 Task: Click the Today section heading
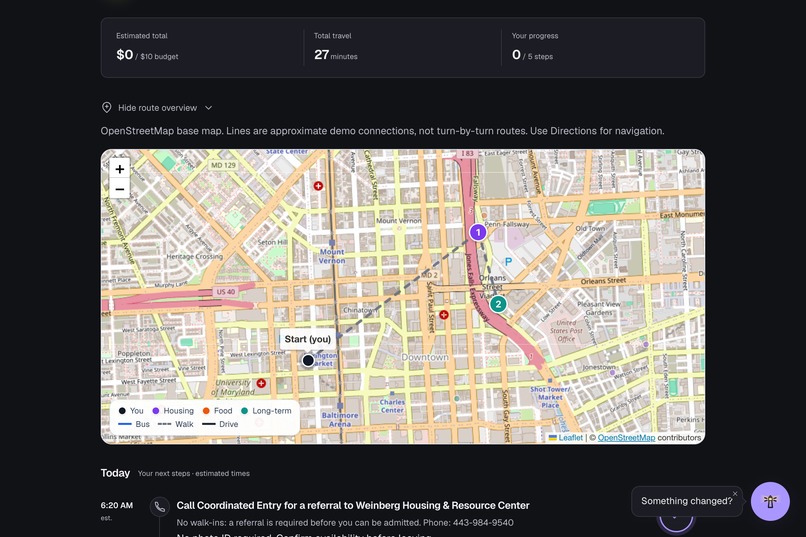pyautogui.click(x=115, y=473)
